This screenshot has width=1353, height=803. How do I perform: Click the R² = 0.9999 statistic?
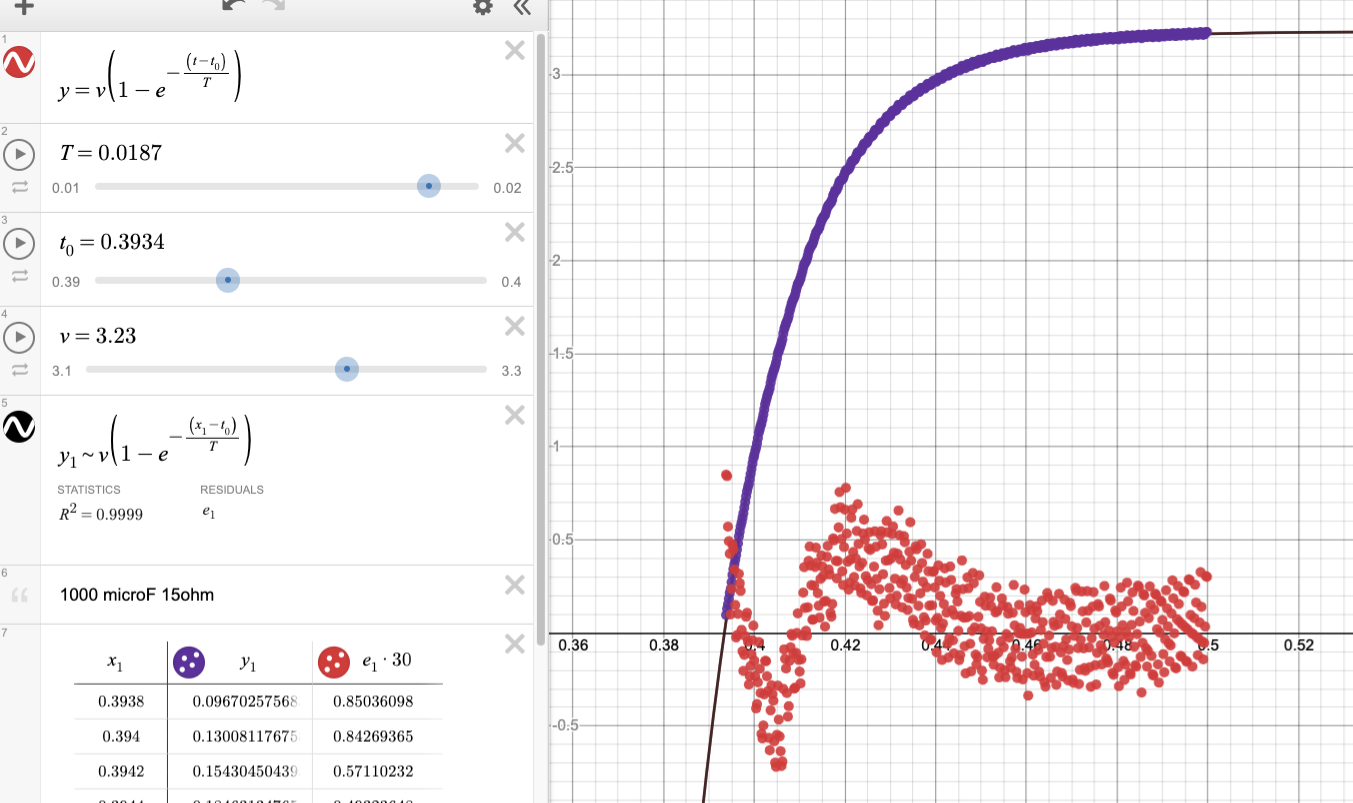coord(100,513)
